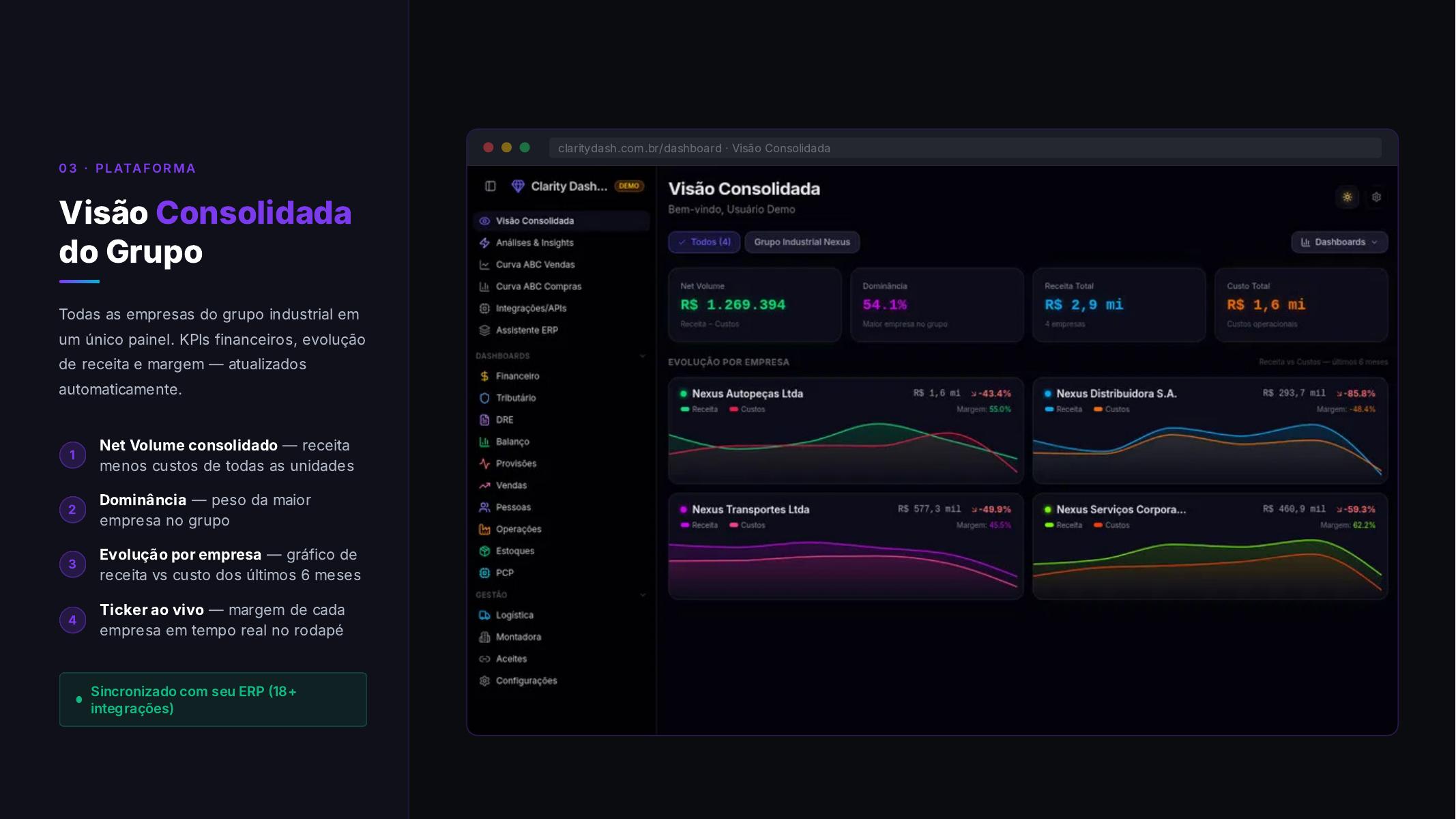Click the Visão Consolidada eye icon
The width and height of the screenshot is (1456, 819).
point(484,221)
